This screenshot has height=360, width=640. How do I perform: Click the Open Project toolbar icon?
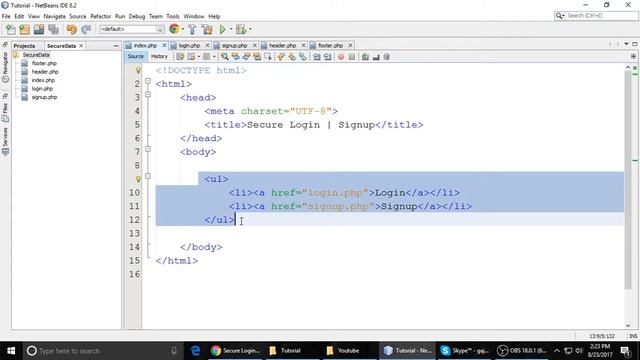pyautogui.click(x=39, y=29)
